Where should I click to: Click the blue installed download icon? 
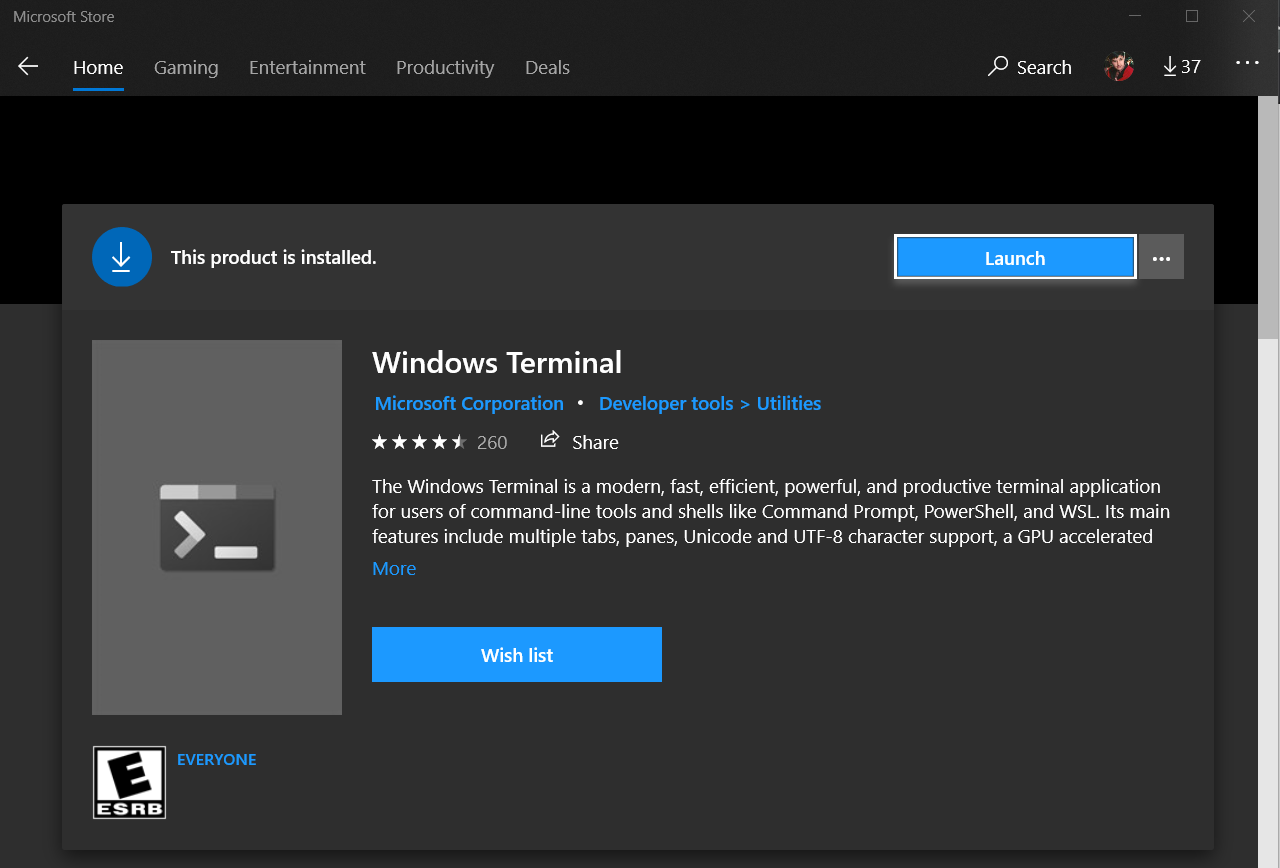121,257
